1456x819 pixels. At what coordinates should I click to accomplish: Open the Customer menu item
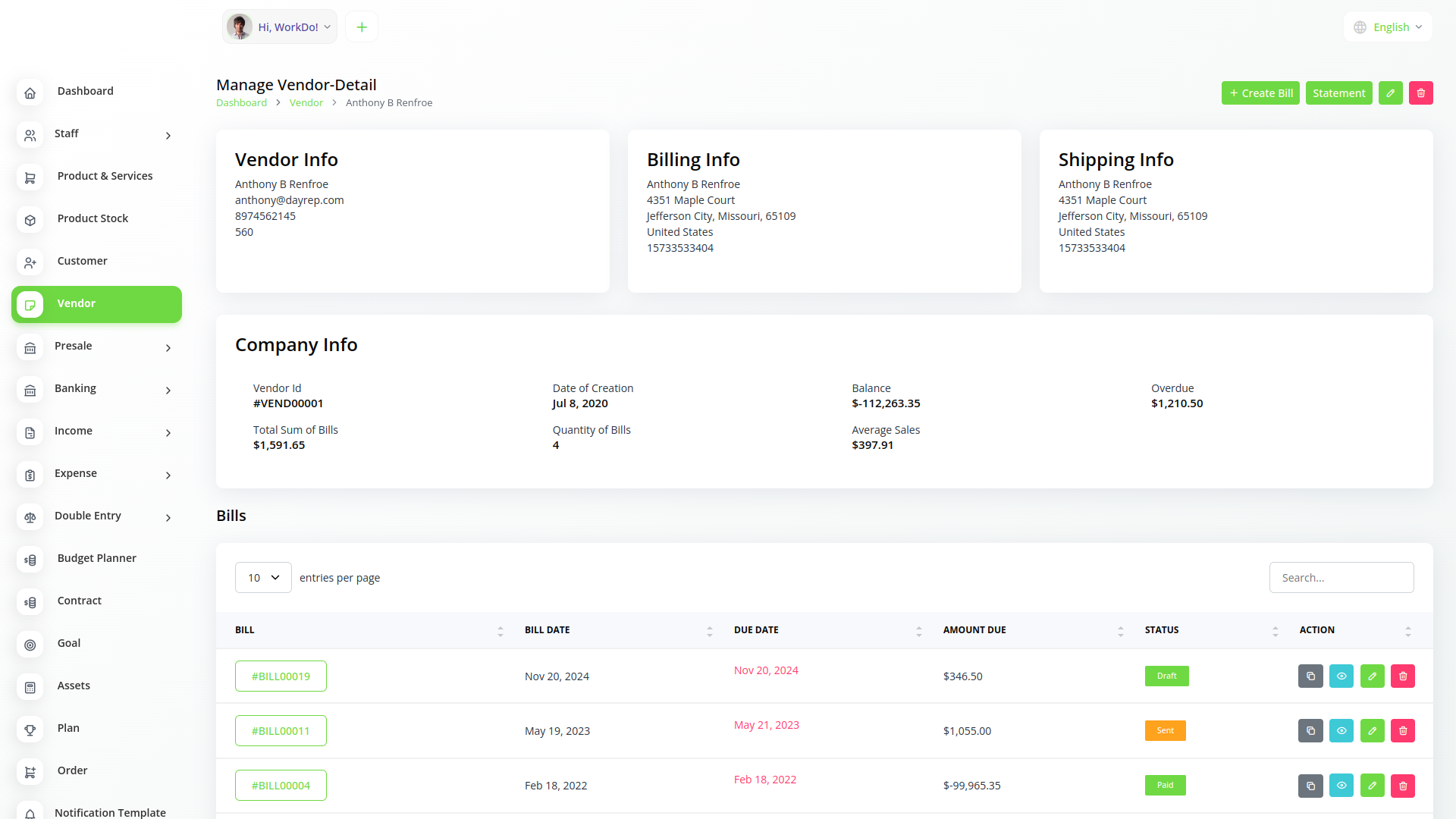pyautogui.click(x=82, y=261)
